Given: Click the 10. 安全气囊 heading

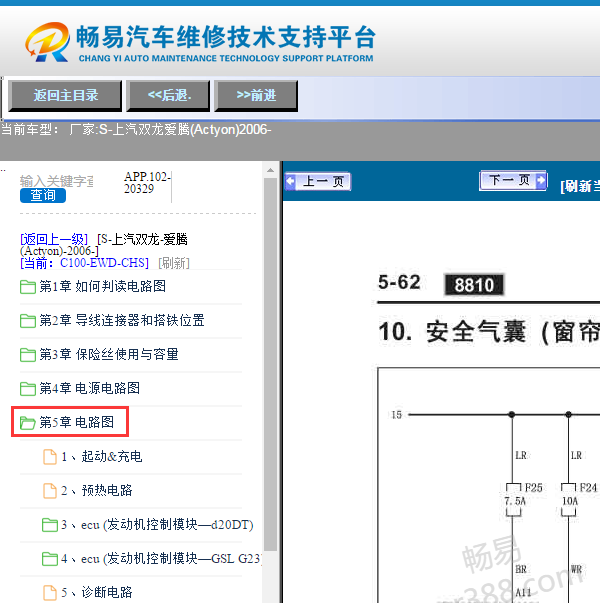Looking at the screenshot, I should pos(489,332).
